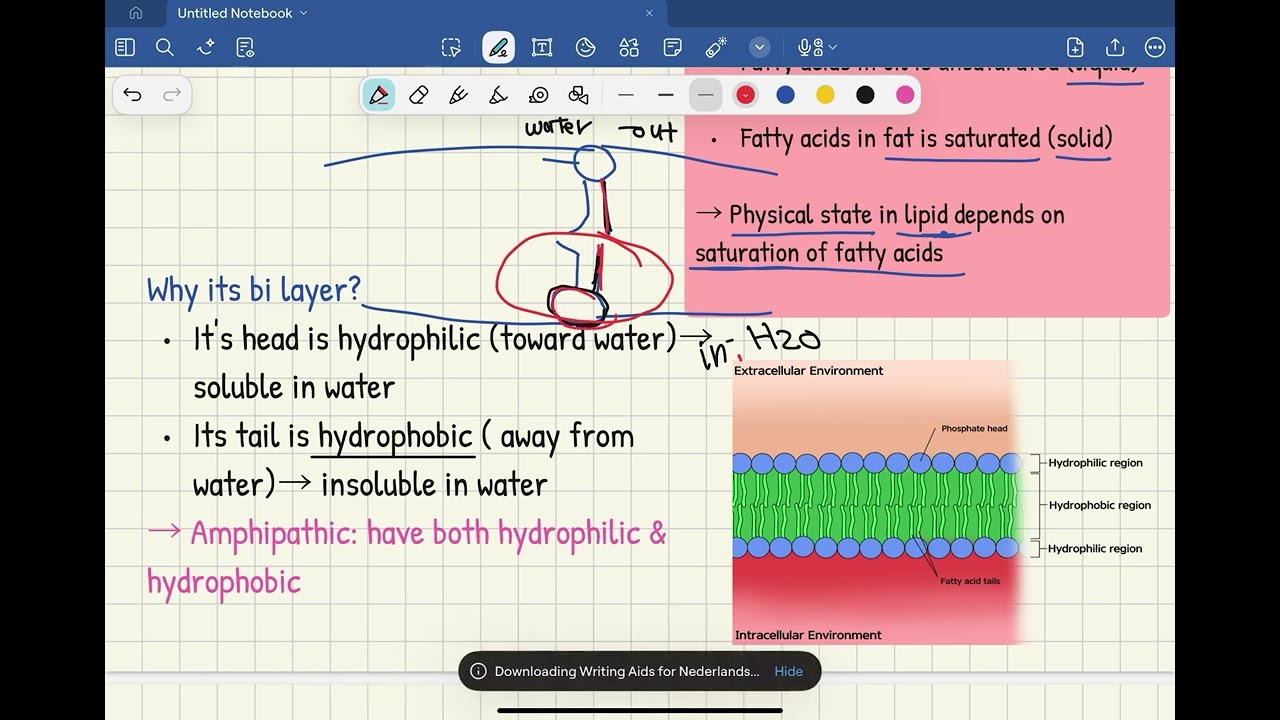This screenshot has height=720, width=1280.
Task: Undo the last stroke
Action: 132,95
